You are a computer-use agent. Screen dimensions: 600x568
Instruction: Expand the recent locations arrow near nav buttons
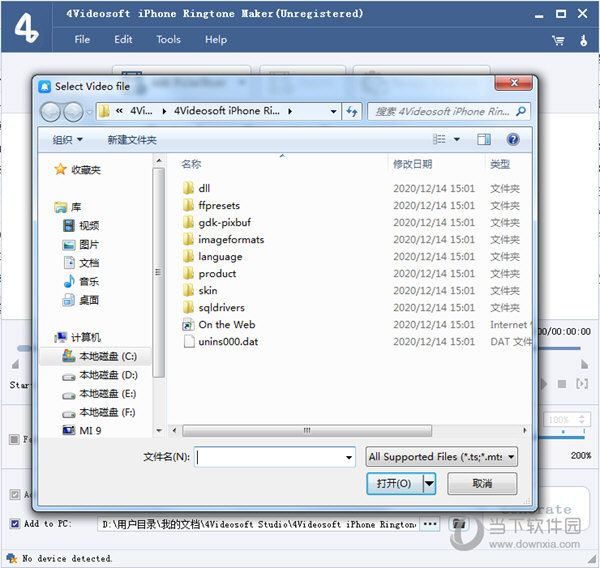(89, 112)
